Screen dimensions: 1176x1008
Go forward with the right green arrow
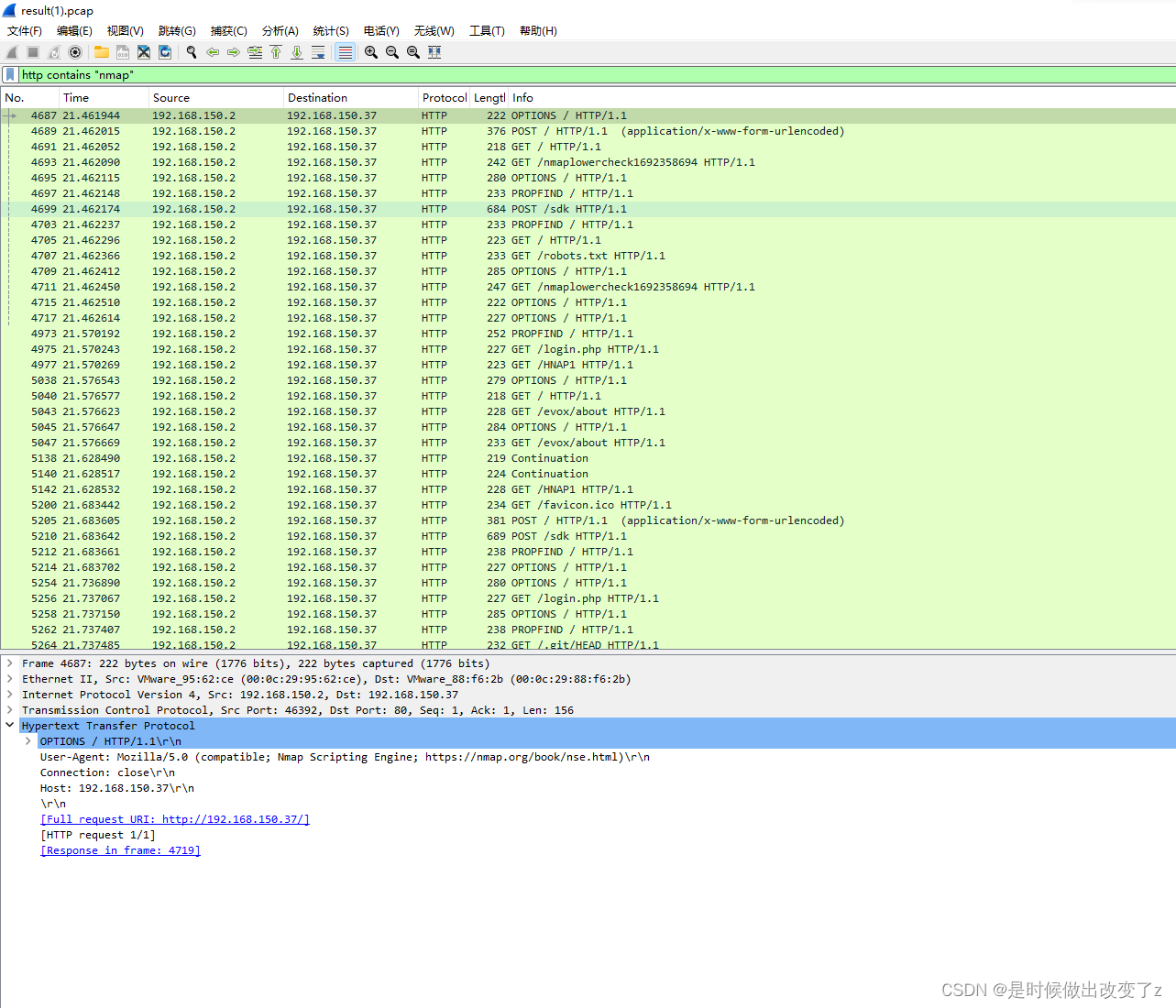tap(234, 52)
